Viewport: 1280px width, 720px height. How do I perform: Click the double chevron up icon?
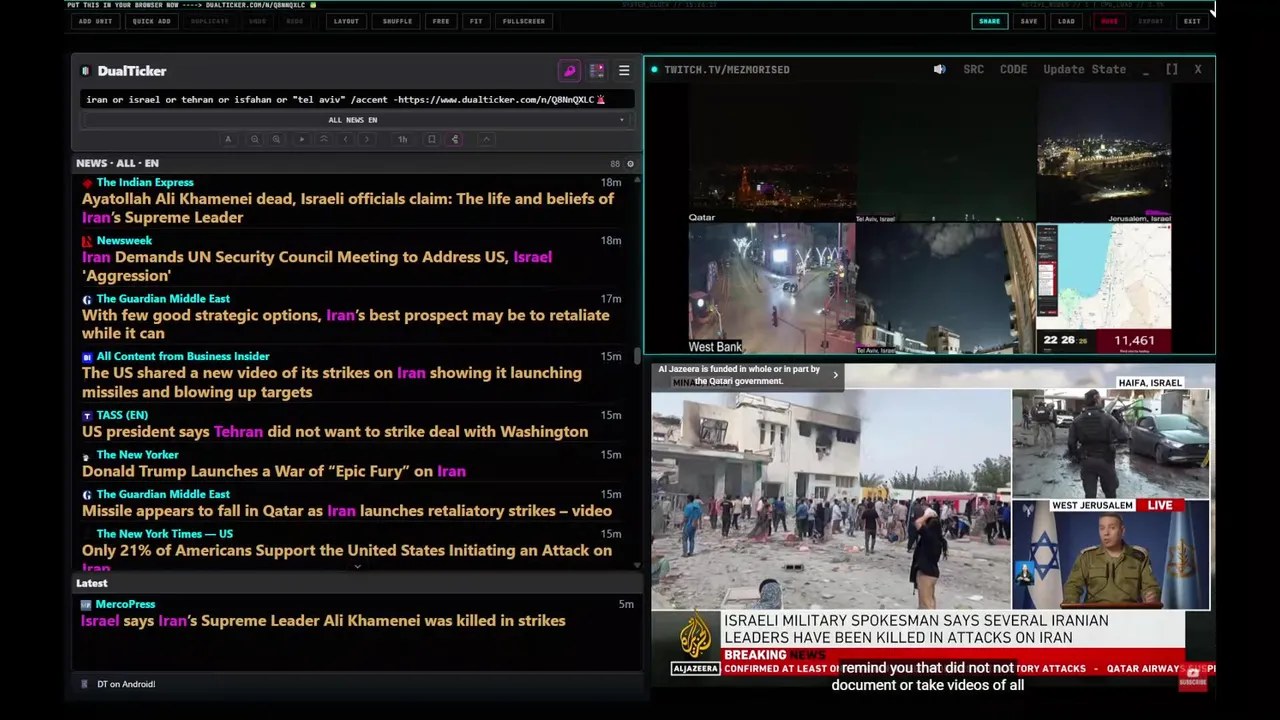click(x=323, y=139)
